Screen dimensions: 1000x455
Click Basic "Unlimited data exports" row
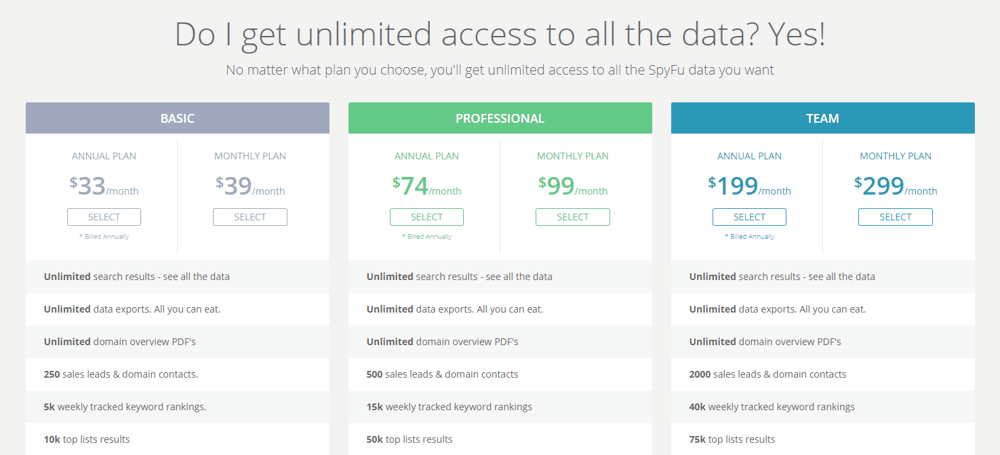point(177,310)
